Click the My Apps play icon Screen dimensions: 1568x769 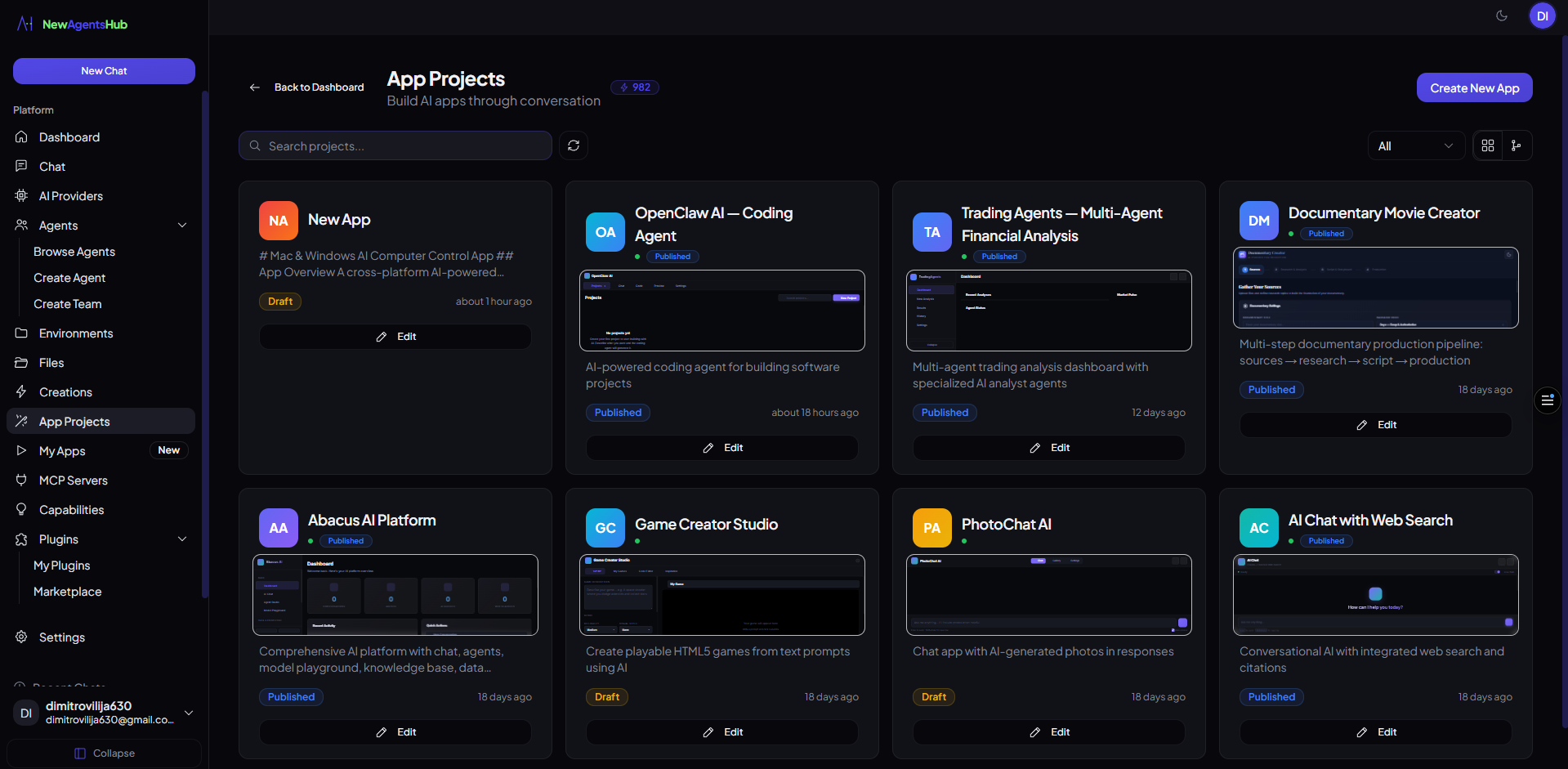tap(21, 451)
